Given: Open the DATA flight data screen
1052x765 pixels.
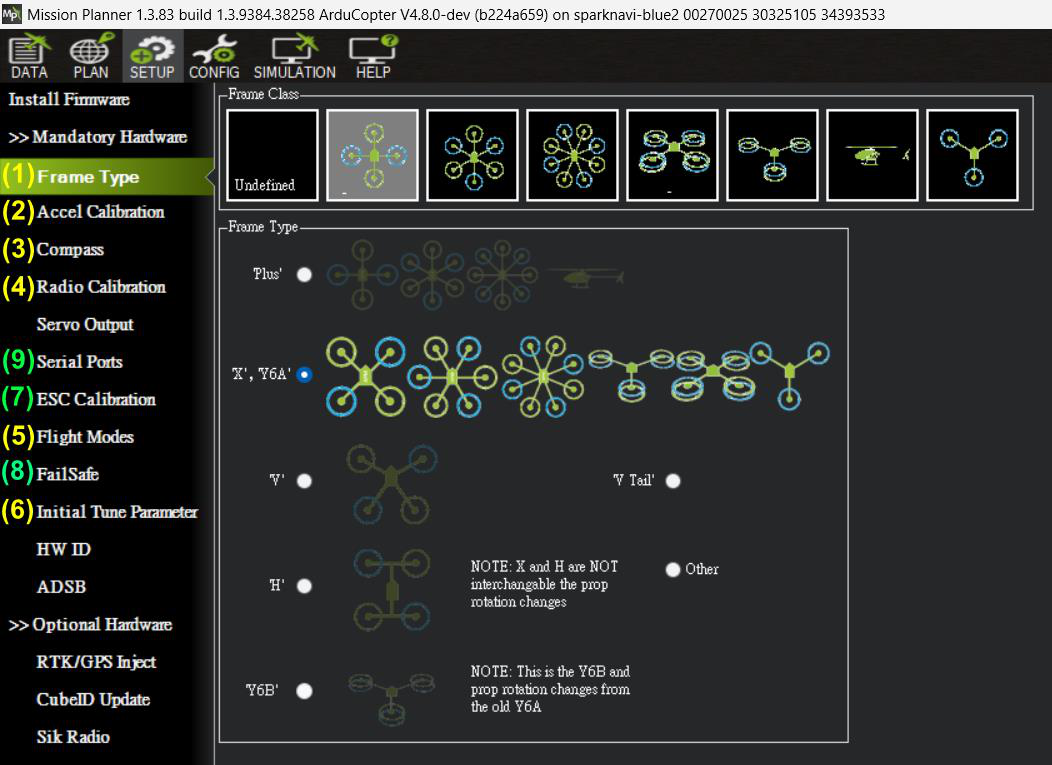Looking at the screenshot, I should (29, 57).
